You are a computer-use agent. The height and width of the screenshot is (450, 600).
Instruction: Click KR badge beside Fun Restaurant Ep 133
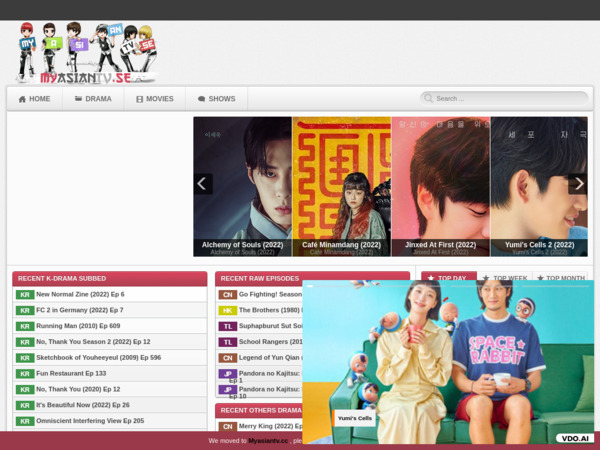25,374
